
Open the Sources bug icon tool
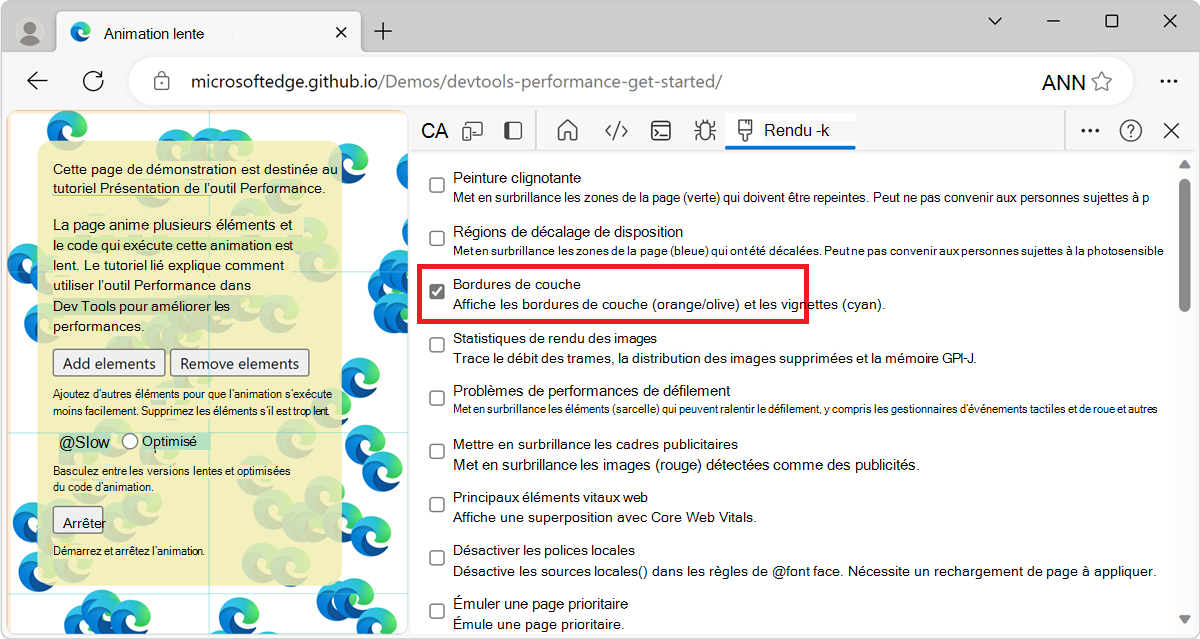(704, 131)
